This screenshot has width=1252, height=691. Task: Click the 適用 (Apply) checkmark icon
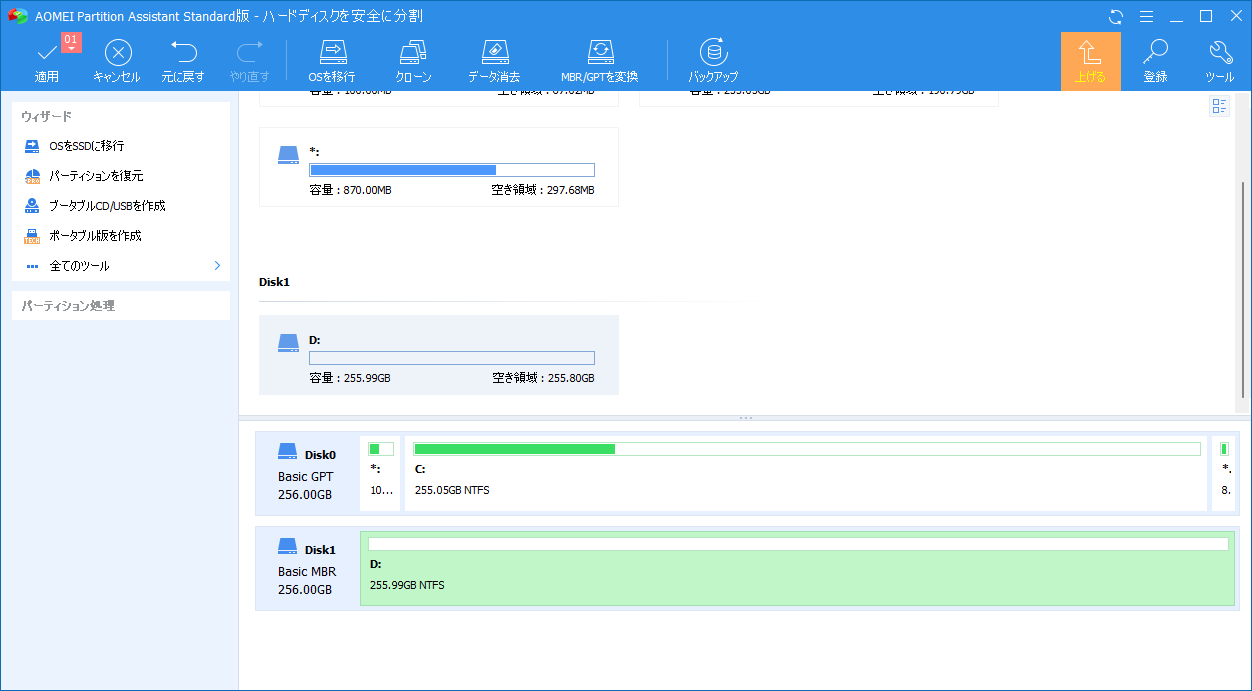click(46, 53)
